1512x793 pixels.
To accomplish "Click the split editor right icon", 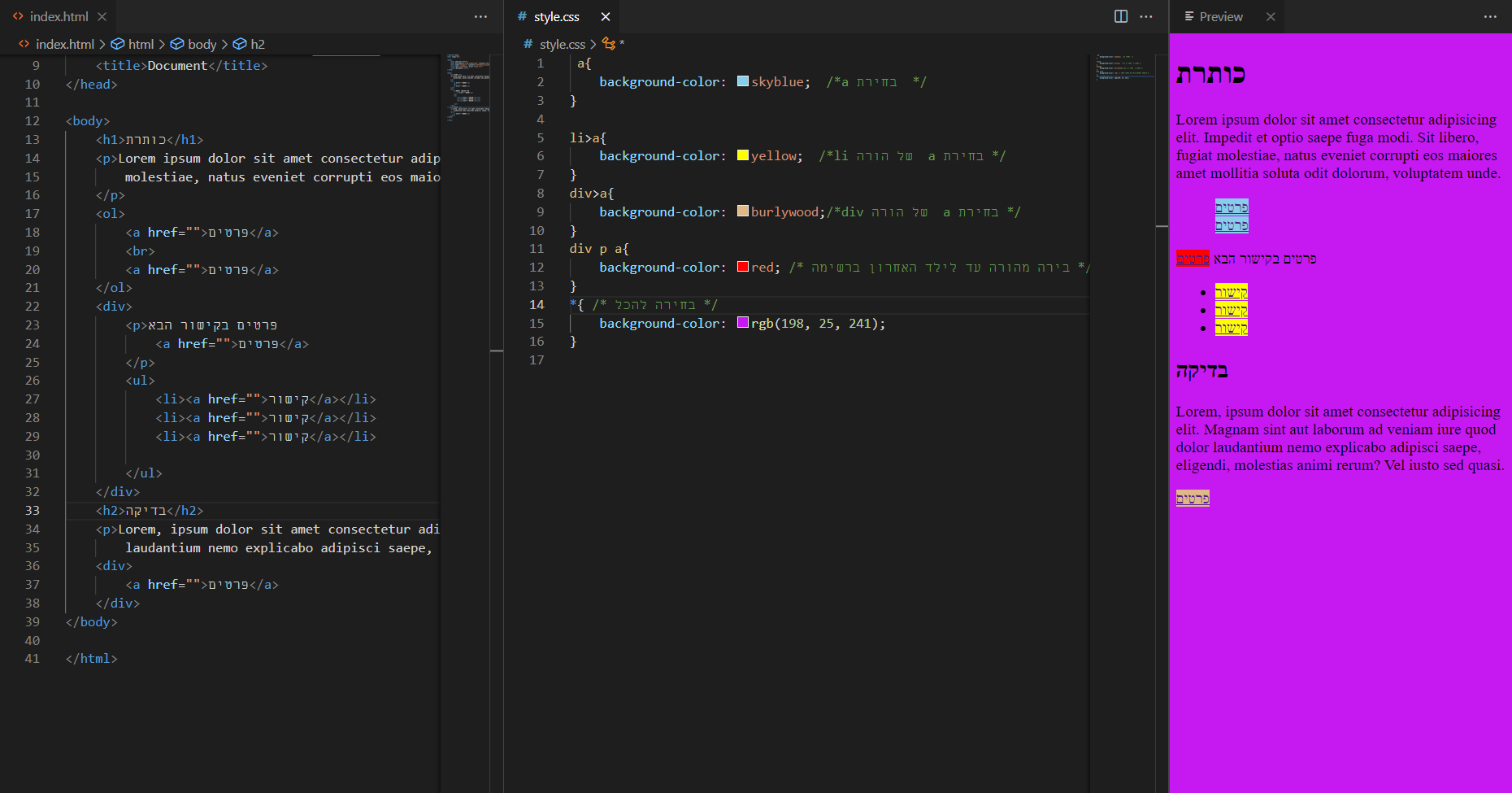I will [1120, 16].
